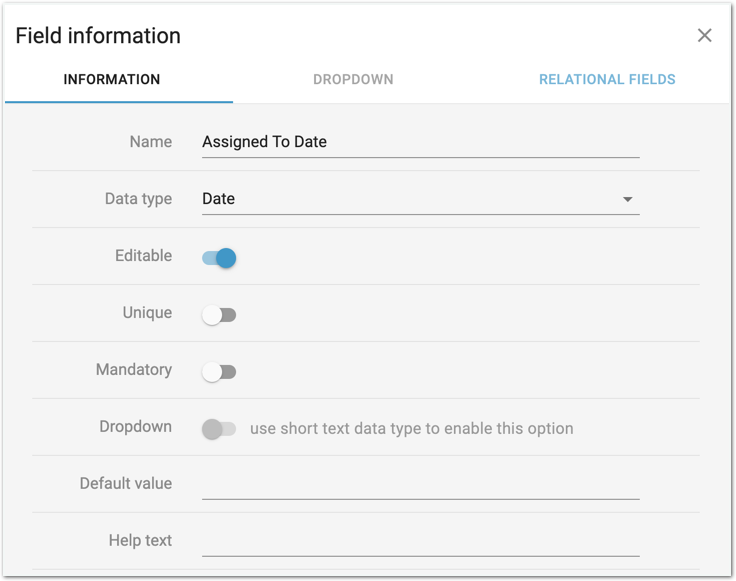Click the Field information dialog title
Viewport: 736px width, 581px height.
(98, 36)
